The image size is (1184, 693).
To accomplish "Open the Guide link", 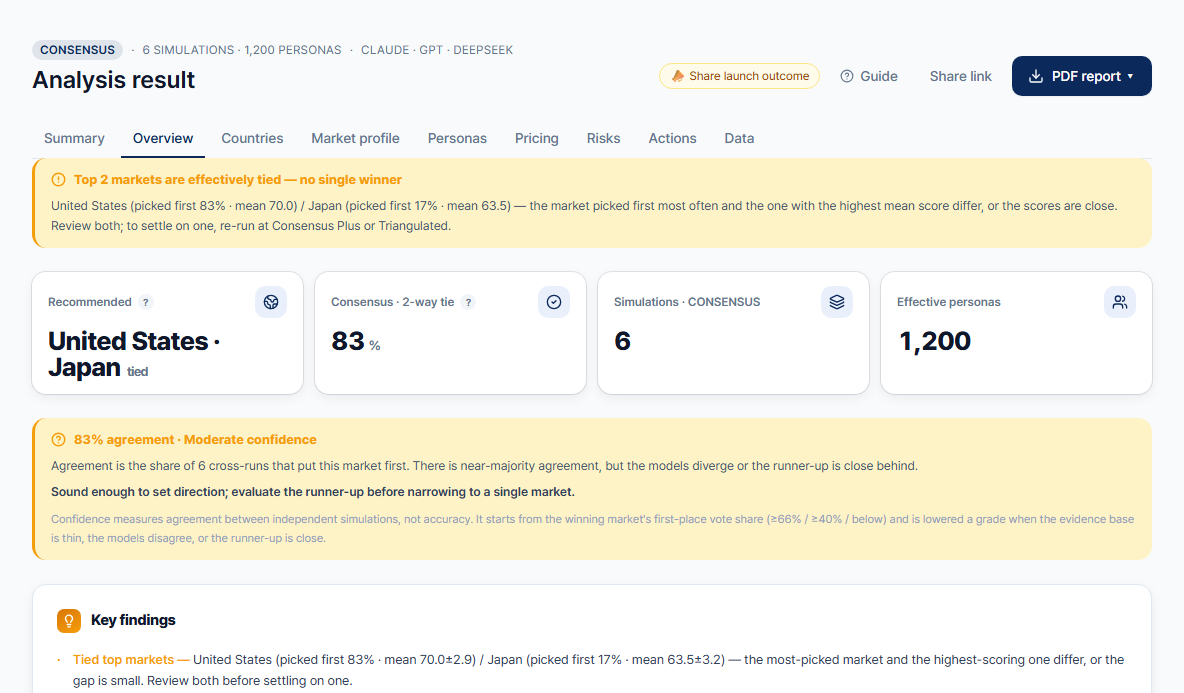I will [869, 76].
